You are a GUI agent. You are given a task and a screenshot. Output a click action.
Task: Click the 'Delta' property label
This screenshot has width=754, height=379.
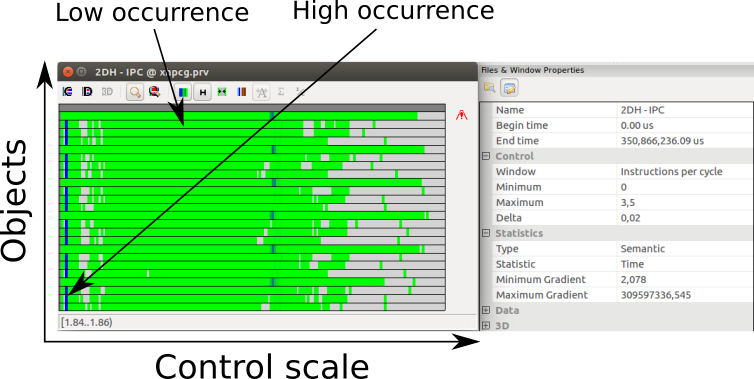(509, 218)
